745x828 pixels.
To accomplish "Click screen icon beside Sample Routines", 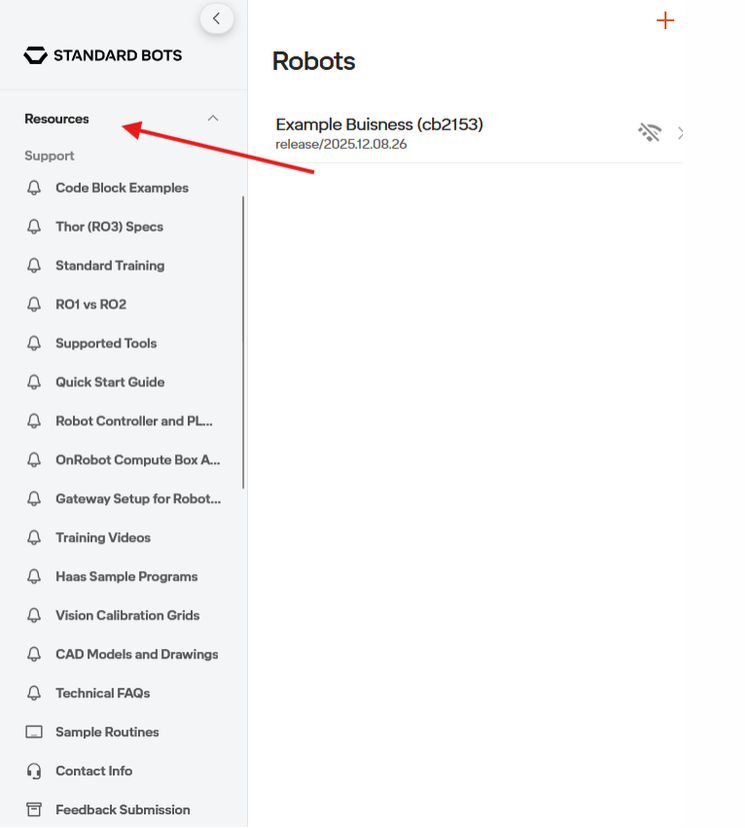I will (x=34, y=732).
